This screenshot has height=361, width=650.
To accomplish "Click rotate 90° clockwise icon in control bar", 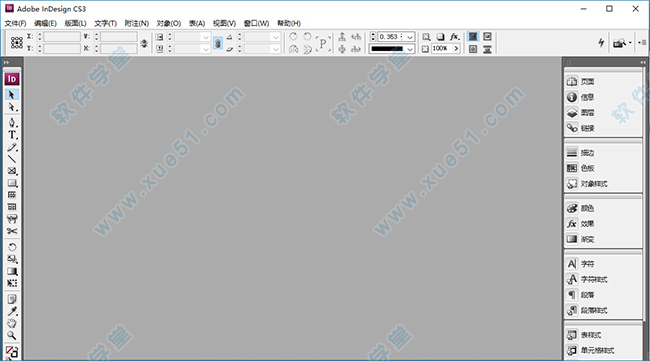I will click(293, 36).
